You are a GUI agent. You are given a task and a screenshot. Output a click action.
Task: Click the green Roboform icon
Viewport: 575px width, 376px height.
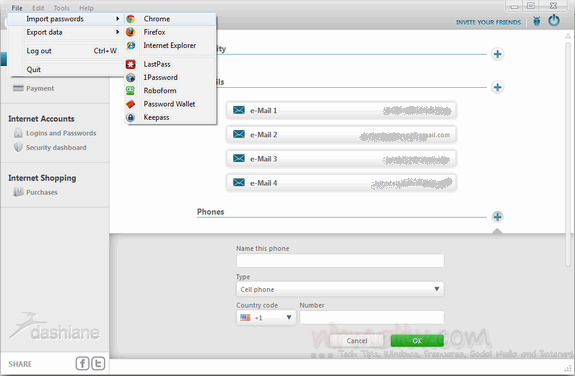tap(131, 91)
